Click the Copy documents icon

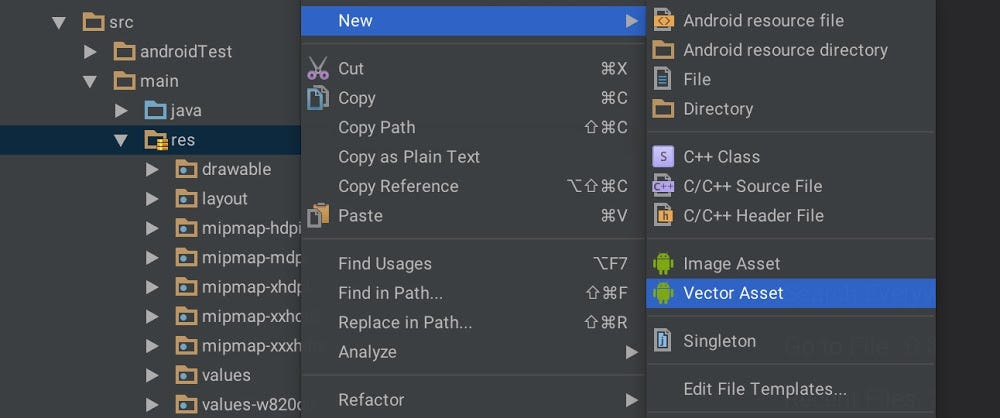click(318, 98)
